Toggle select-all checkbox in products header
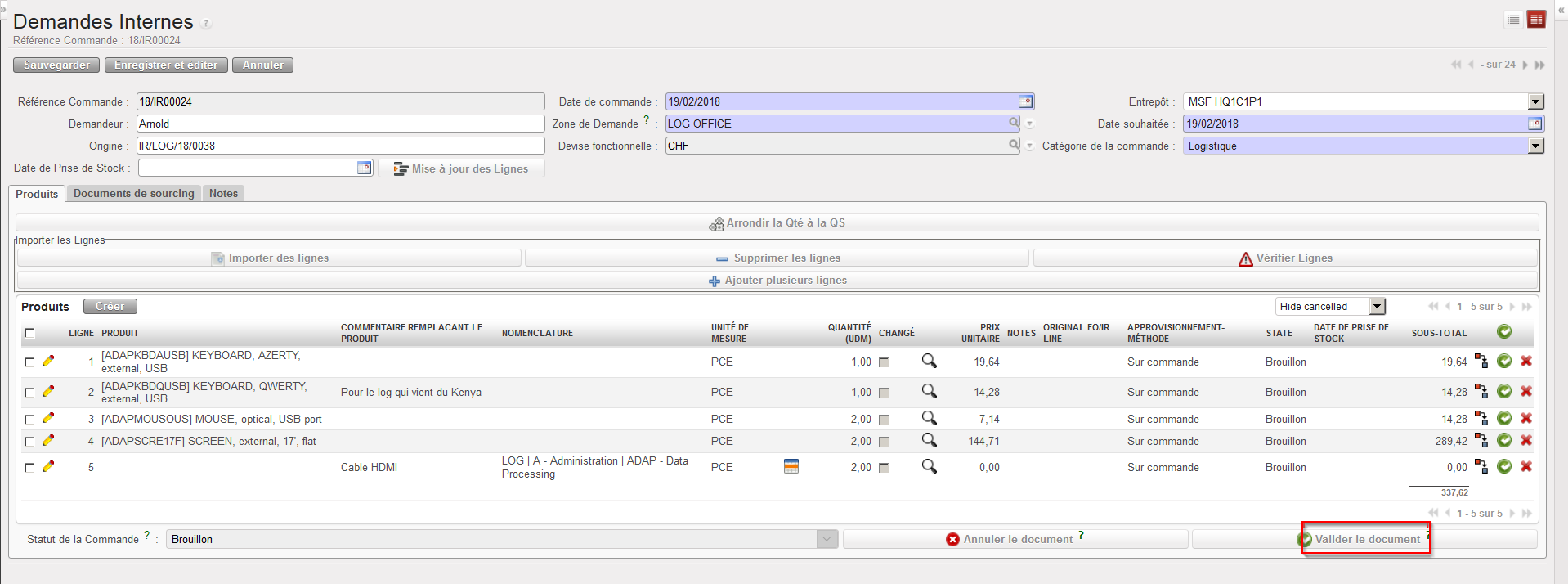Viewport: 1568px width, 584px height. 29,333
